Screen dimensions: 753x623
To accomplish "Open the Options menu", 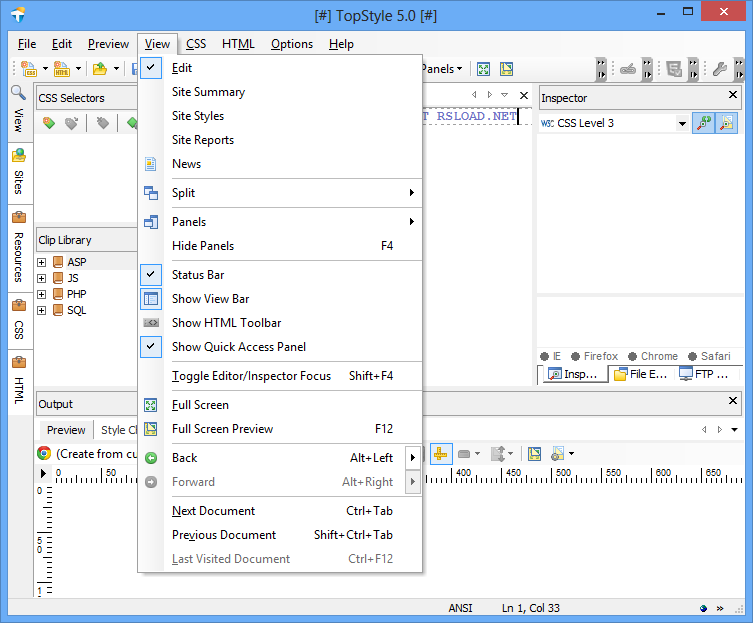I will pos(291,44).
